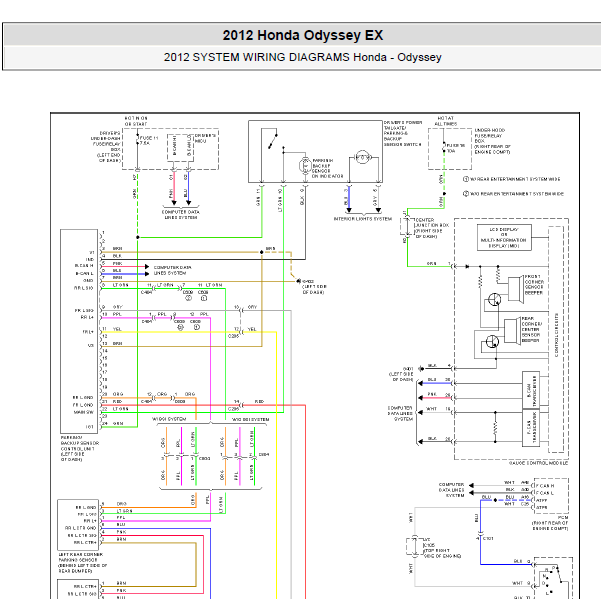This screenshot has width=601, height=599.
Task: Click the 'IND' pin label on control unit
Action: 90,259
